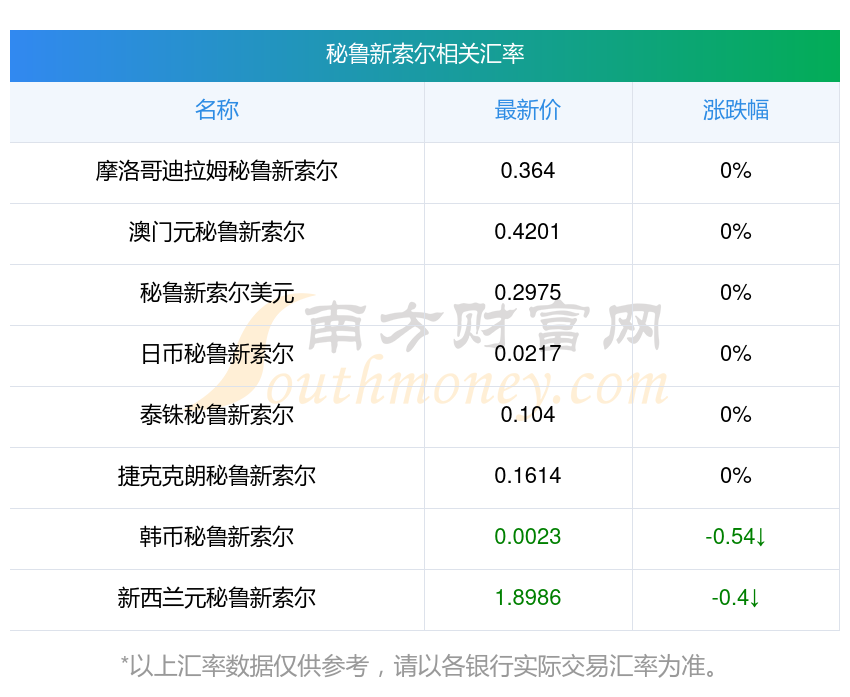Open the 日币秘鲁新索尔 entry

pyautogui.click(x=217, y=354)
